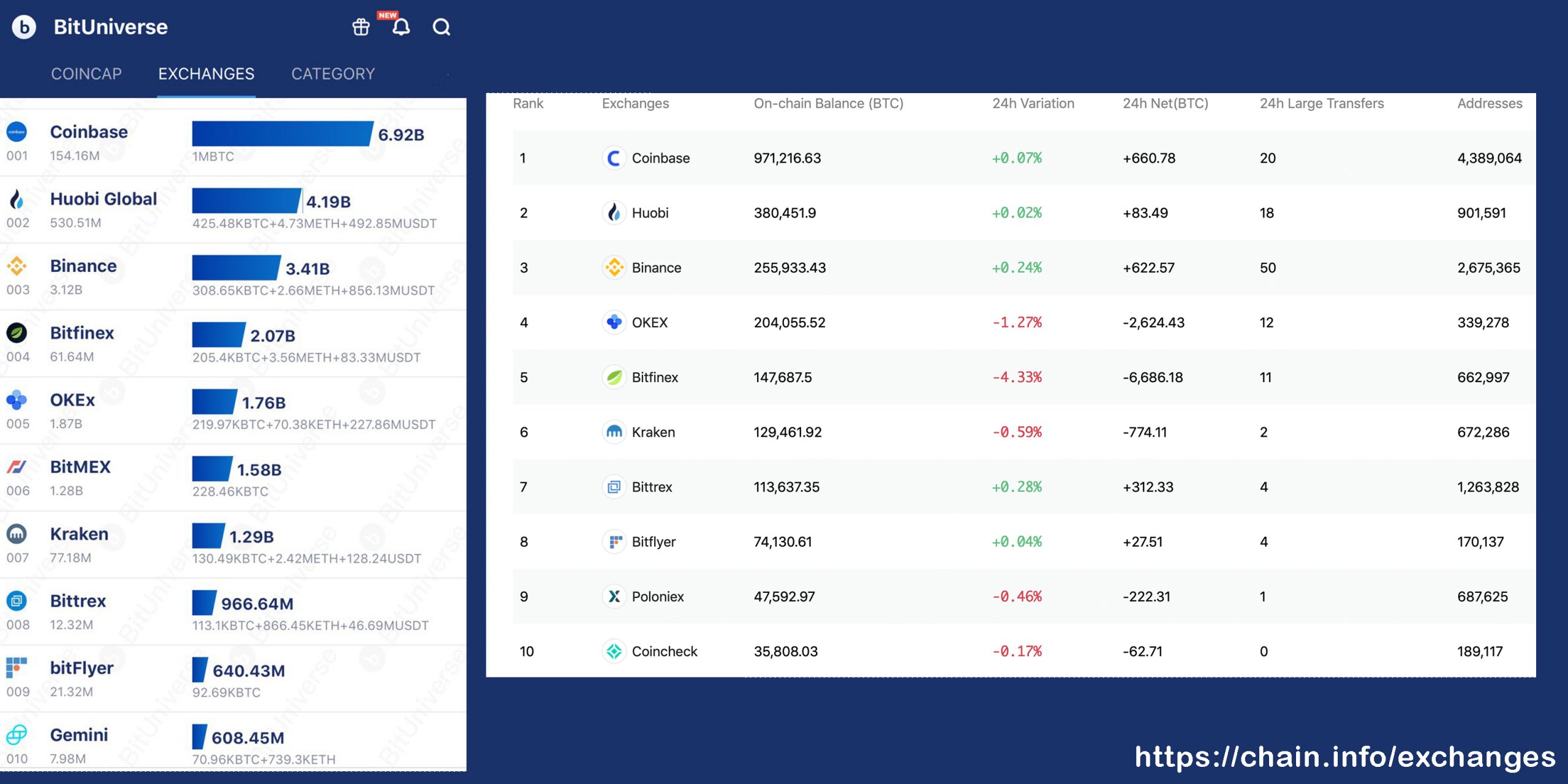Open the notifications bell icon

[401, 27]
